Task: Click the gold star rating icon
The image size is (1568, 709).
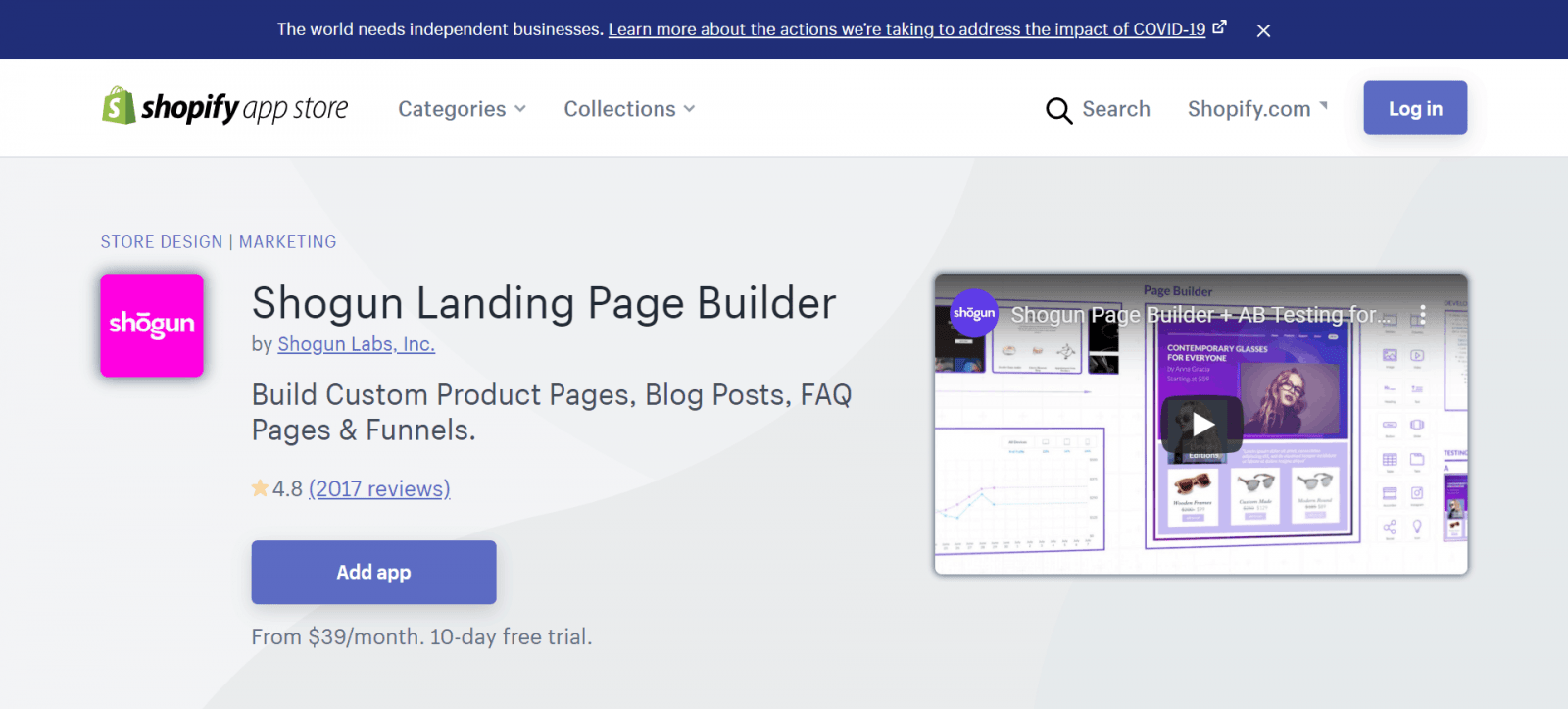Action: click(x=260, y=487)
